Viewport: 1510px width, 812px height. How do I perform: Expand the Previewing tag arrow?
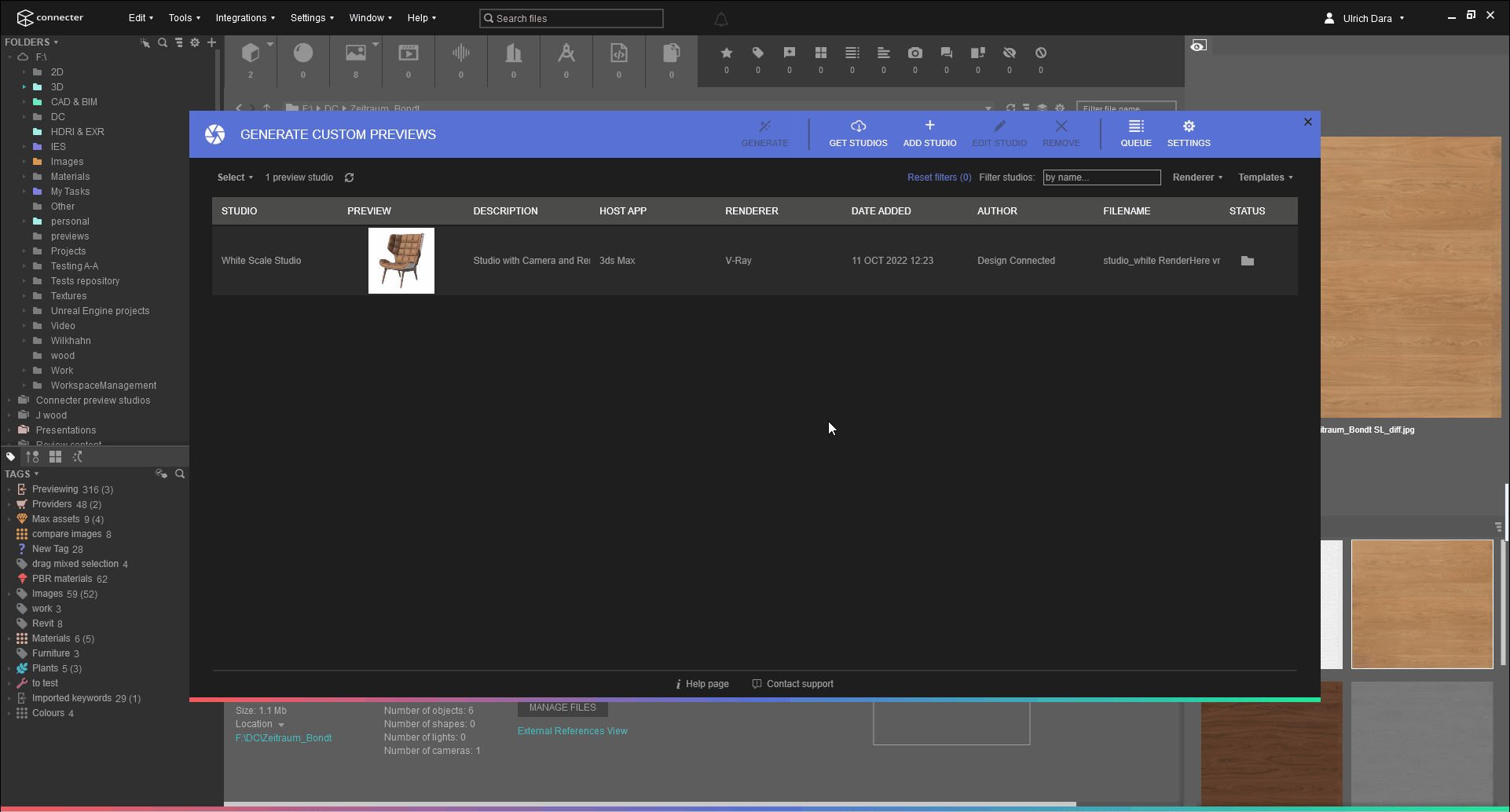[x=9, y=489]
